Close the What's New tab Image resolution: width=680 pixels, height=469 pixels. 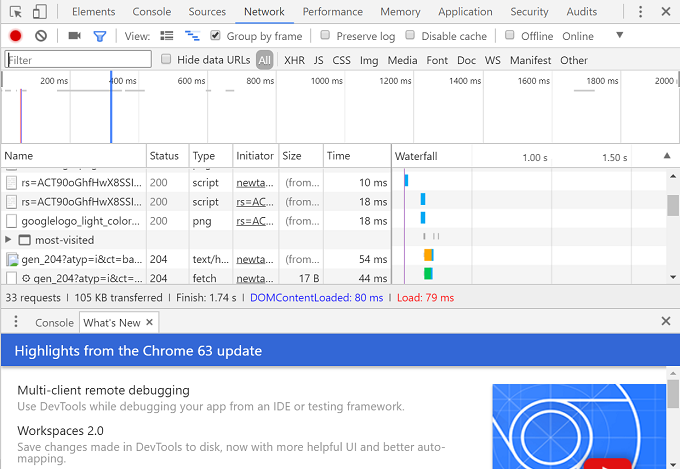[150, 322]
